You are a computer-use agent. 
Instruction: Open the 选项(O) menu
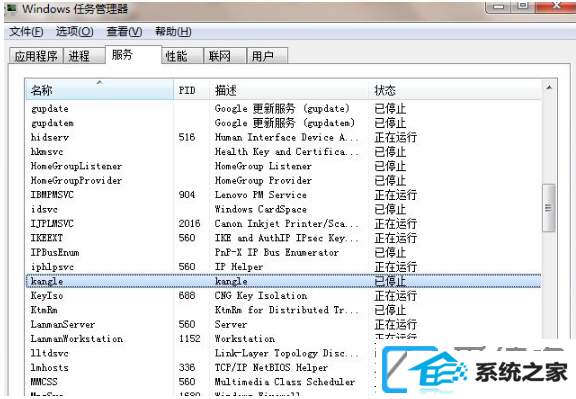click(75, 32)
